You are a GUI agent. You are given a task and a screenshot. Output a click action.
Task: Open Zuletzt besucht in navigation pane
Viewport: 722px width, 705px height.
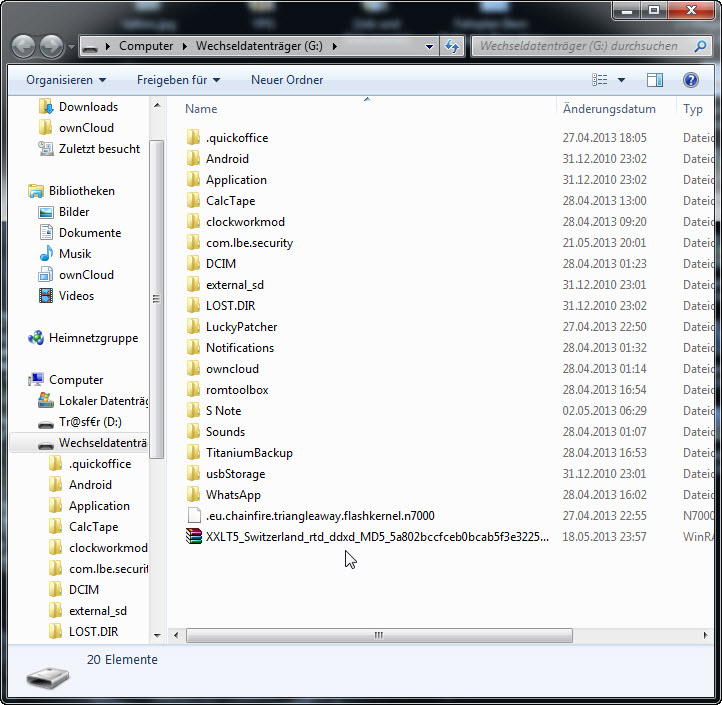[x=99, y=149]
